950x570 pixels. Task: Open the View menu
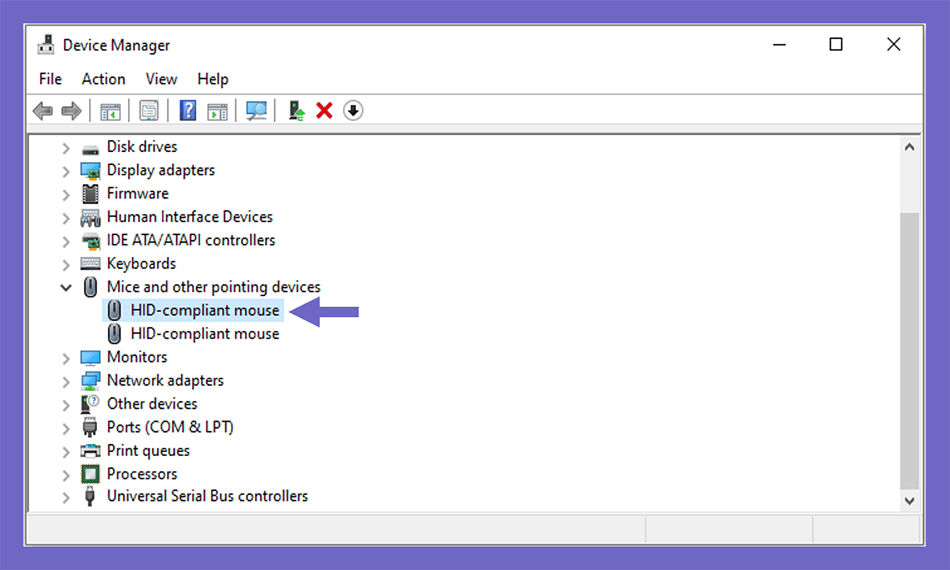click(x=161, y=79)
